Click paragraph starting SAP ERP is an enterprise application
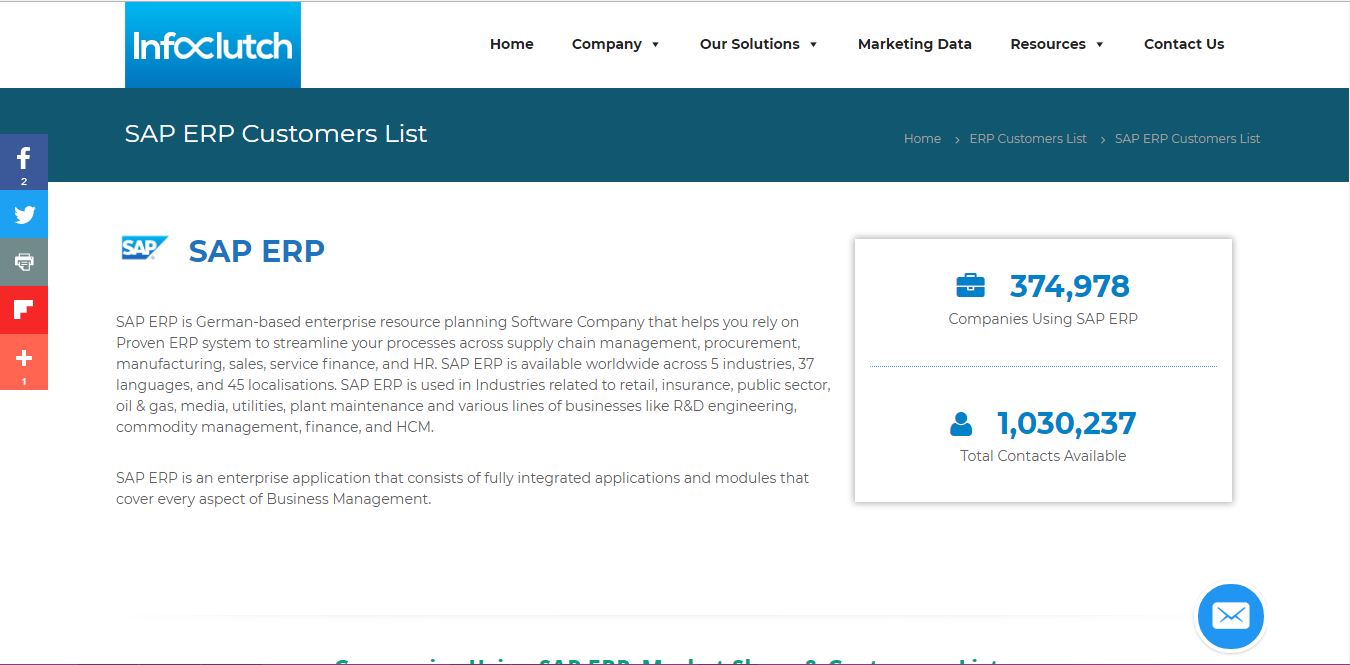Image resolution: width=1350 pixels, height=665 pixels. (463, 488)
